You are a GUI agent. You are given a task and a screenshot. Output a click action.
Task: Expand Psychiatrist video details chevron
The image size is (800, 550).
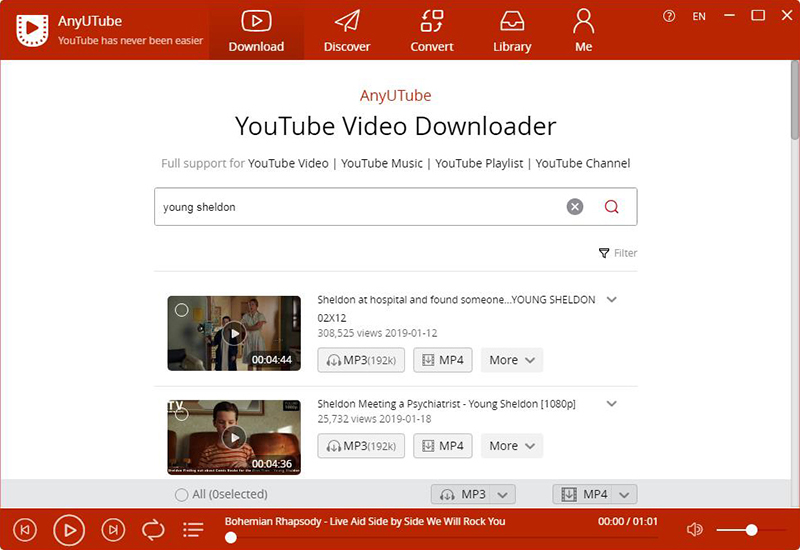tap(612, 404)
